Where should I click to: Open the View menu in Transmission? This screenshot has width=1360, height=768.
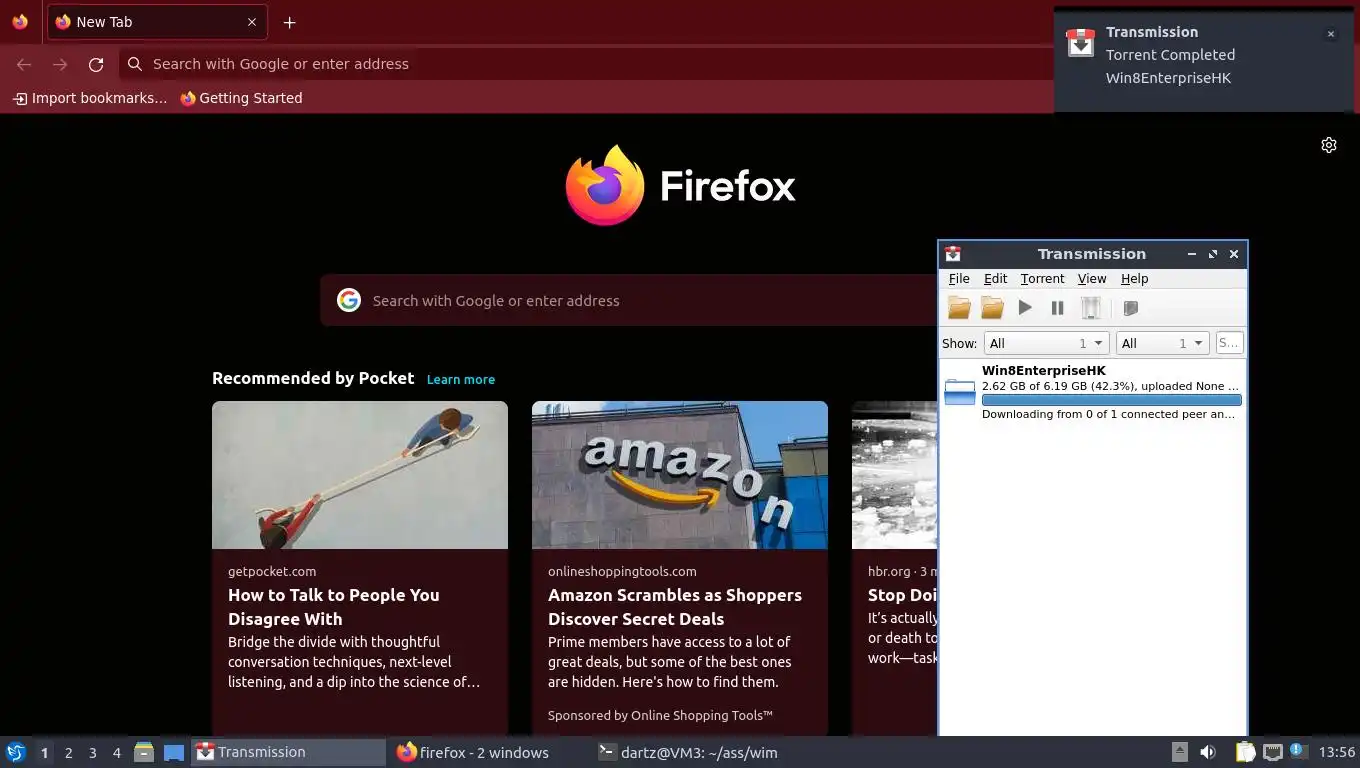click(x=1091, y=279)
